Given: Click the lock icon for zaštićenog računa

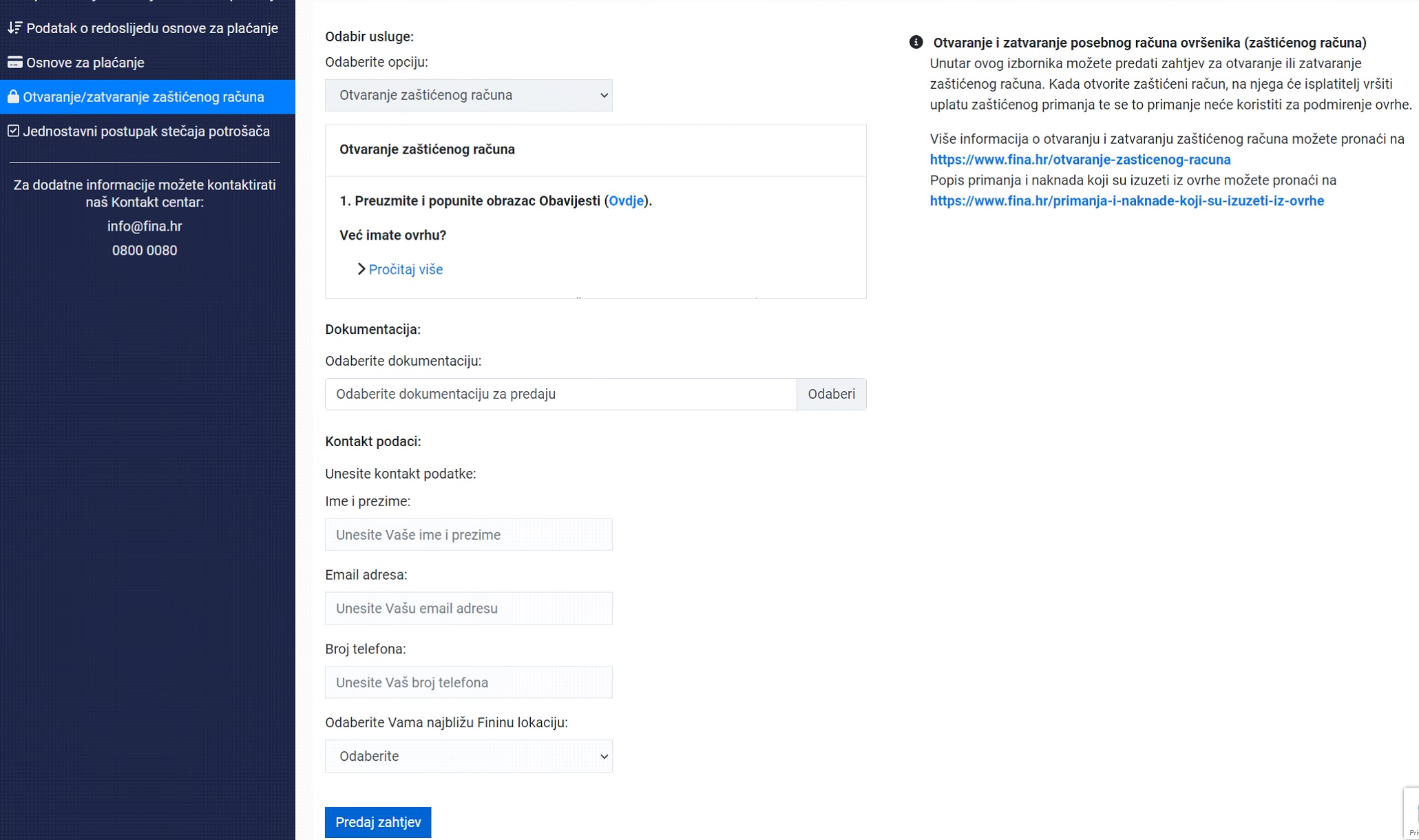Looking at the screenshot, I should click(x=13, y=96).
